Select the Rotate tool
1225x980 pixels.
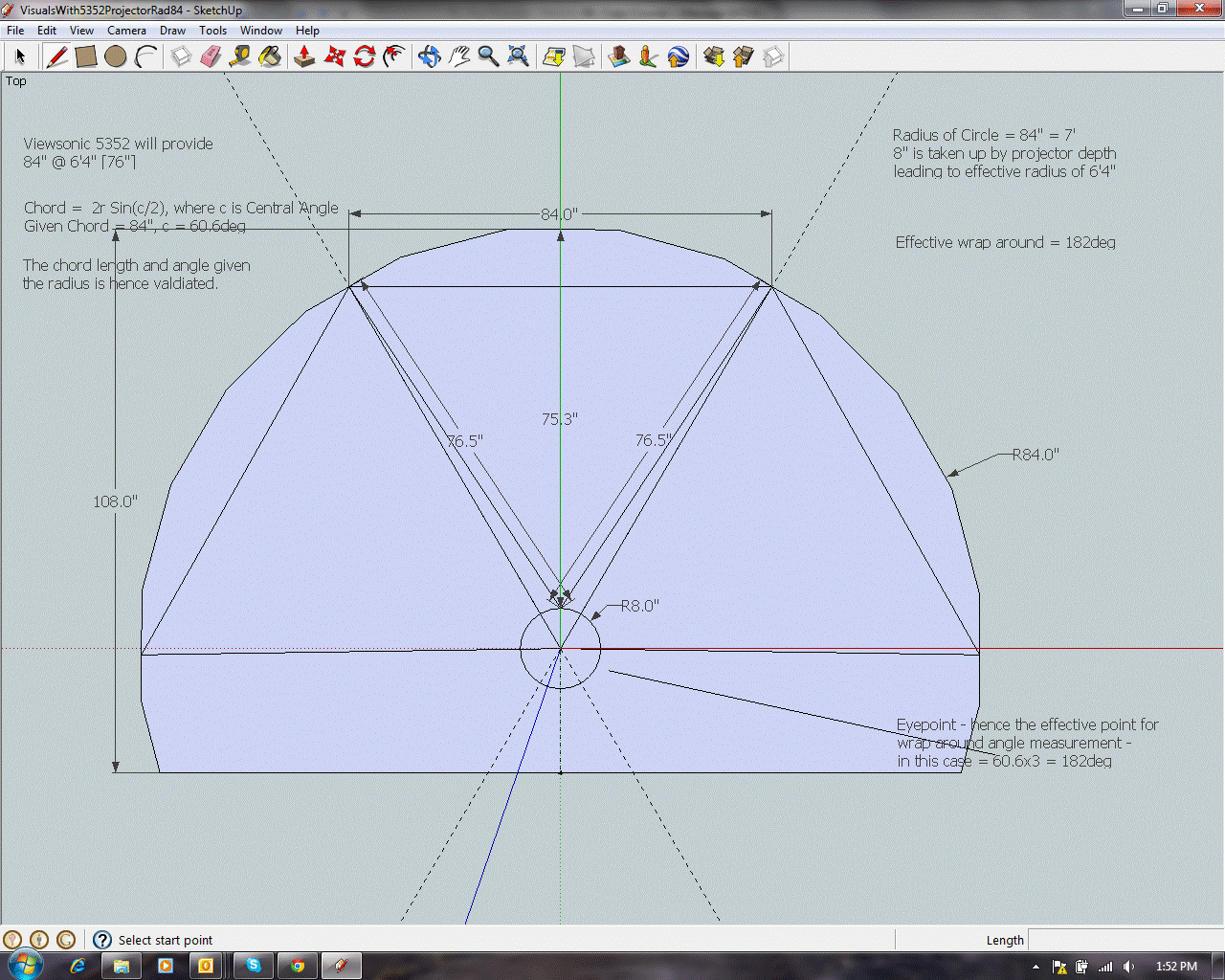pos(364,57)
